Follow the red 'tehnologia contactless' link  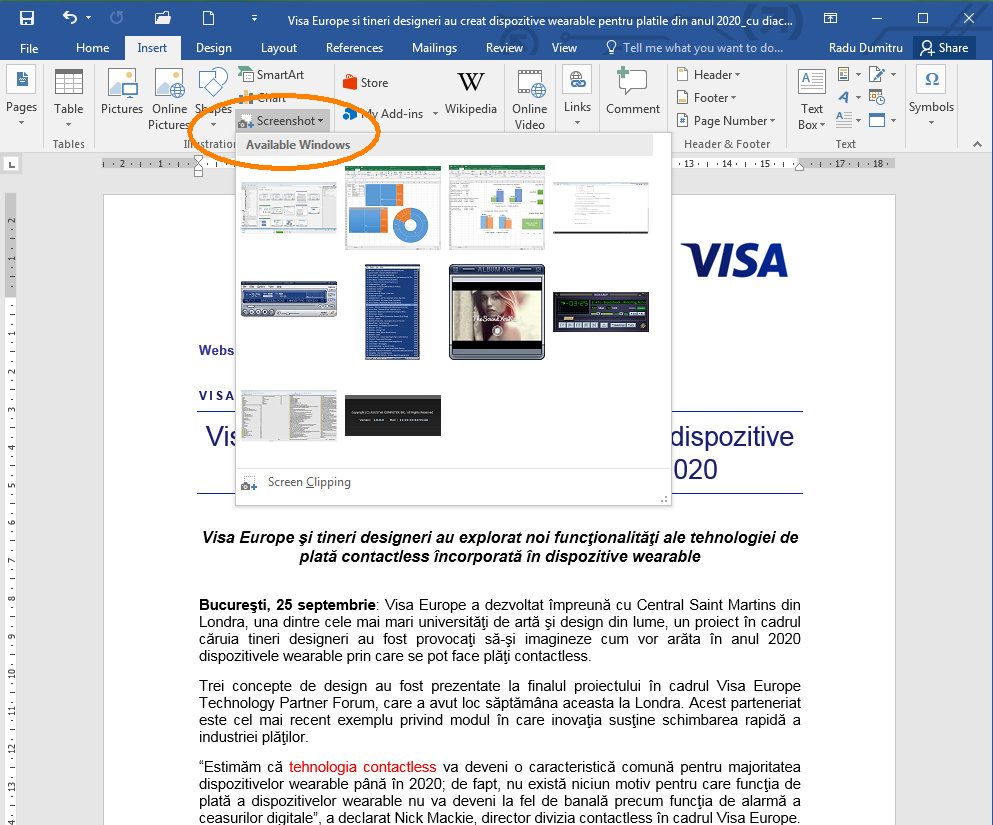click(362, 767)
